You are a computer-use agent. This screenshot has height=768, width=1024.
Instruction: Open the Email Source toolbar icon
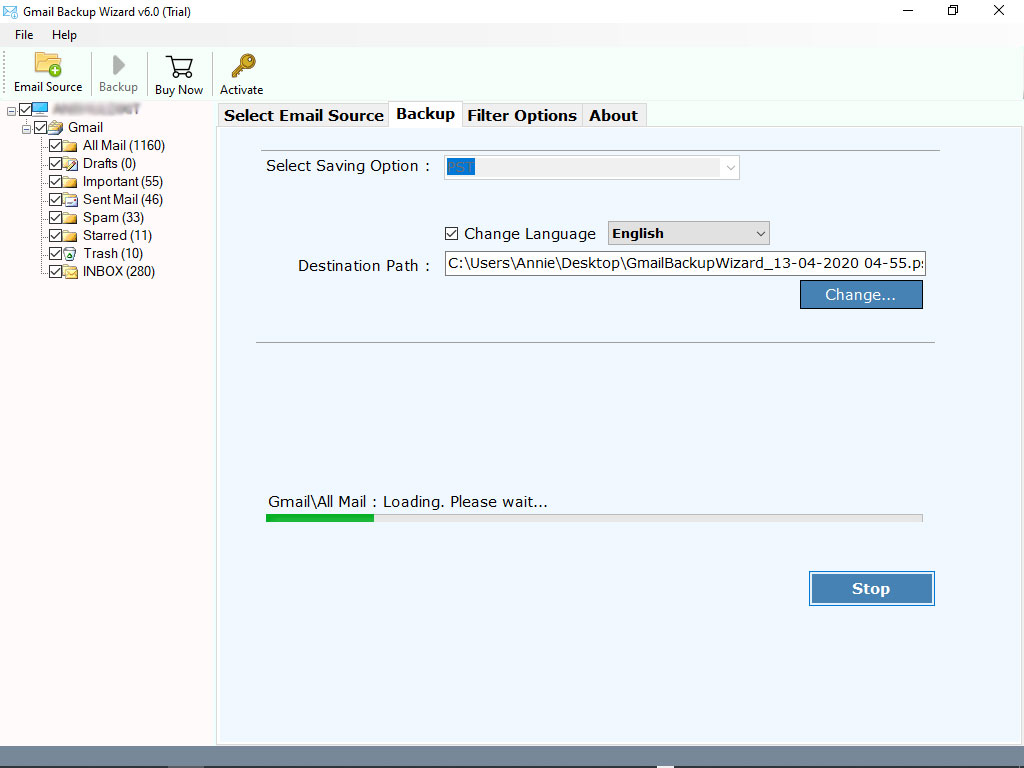tap(48, 65)
